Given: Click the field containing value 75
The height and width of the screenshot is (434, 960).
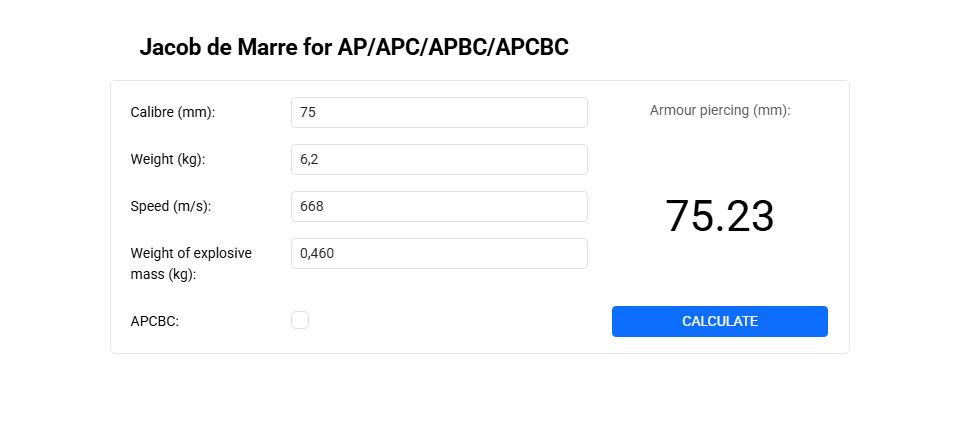Looking at the screenshot, I should tap(439, 112).
